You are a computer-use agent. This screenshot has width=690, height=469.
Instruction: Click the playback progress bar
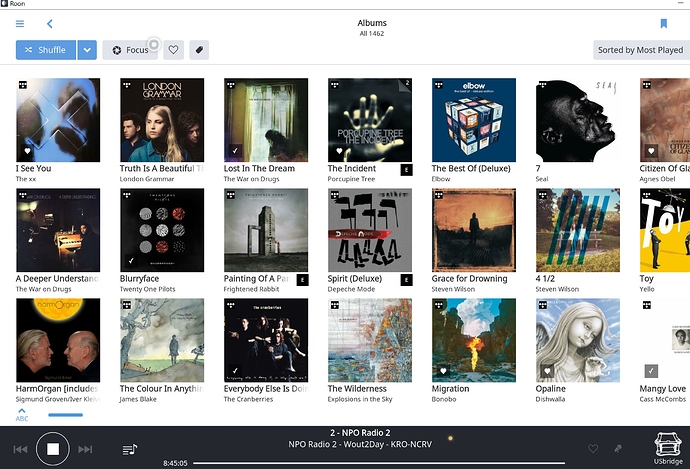coord(378,463)
